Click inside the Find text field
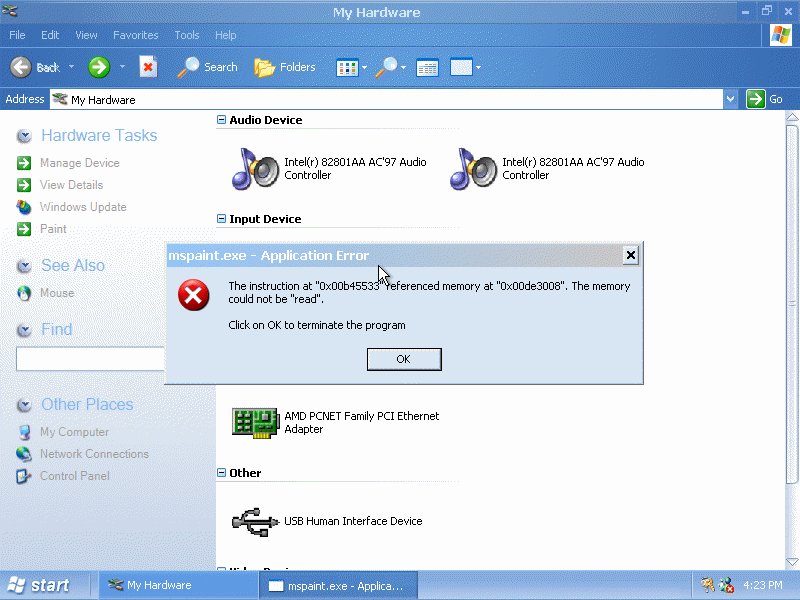Screen dimensions: 800x600 (90, 358)
